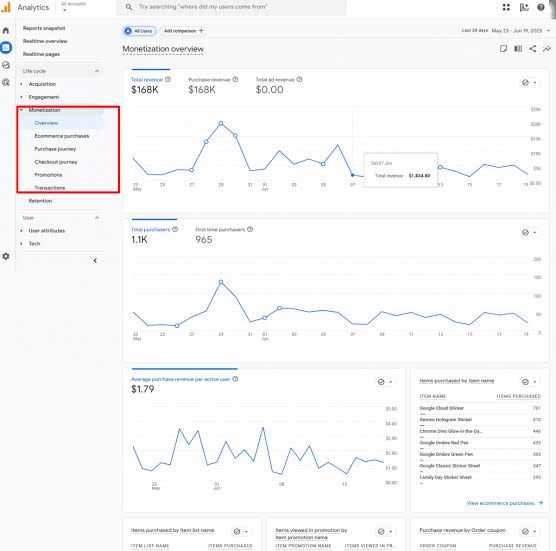Image resolution: width=556 pixels, height=551 pixels.
Task: Click the info icon next to First time purchasers
Action: coord(250,229)
